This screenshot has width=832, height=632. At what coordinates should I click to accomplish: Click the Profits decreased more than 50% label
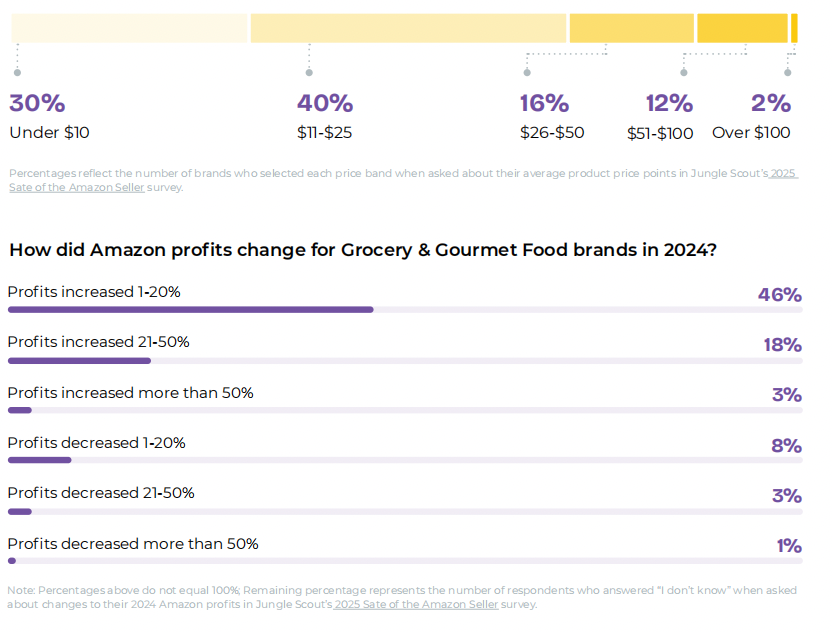(133, 544)
